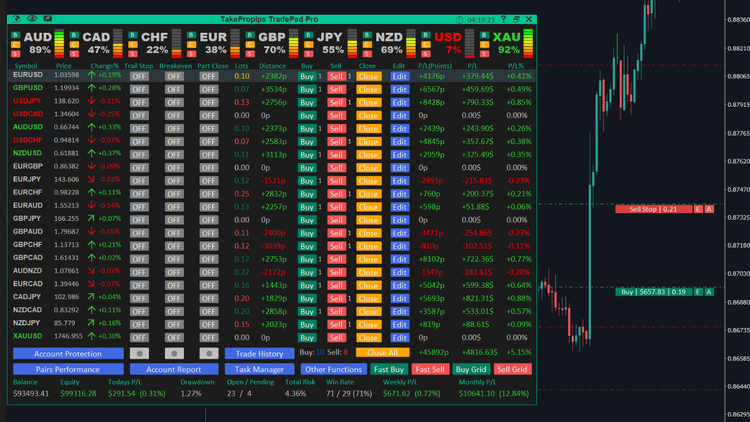This screenshot has width=750, height=422.
Task: Click the E icon on Sell Stop label
Action: pos(698,208)
